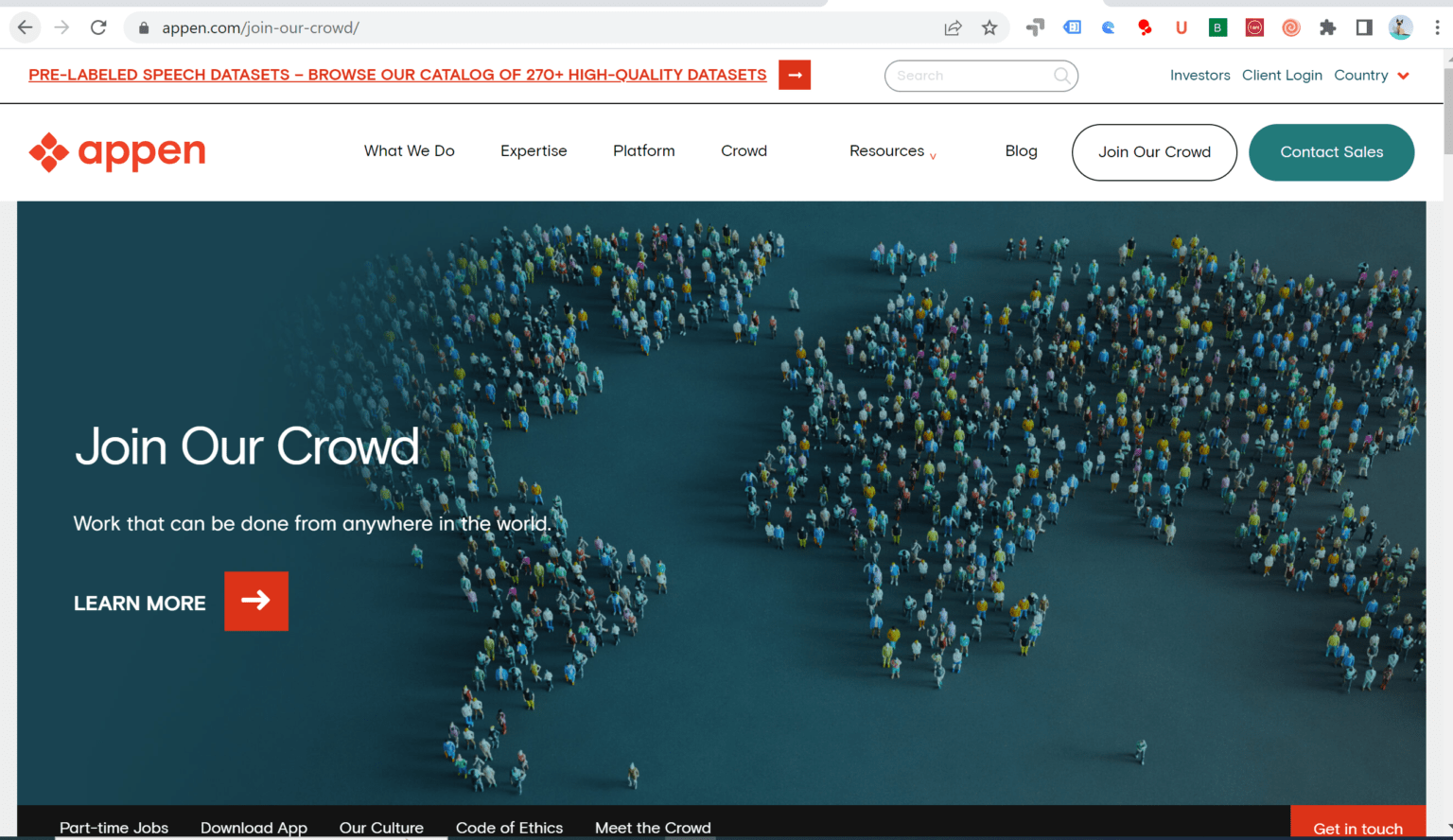Click red arrow next to Learn More
The height and width of the screenshot is (840, 1453).
click(256, 601)
